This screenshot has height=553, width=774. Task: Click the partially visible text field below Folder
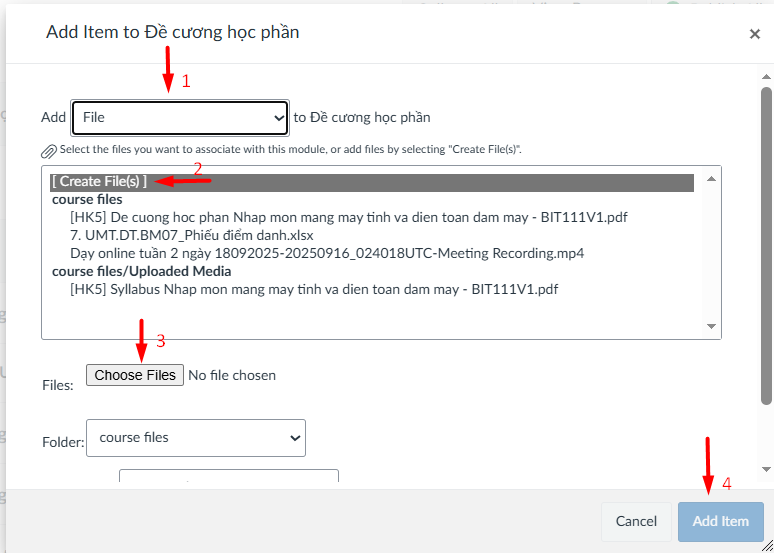pos(228,477)
